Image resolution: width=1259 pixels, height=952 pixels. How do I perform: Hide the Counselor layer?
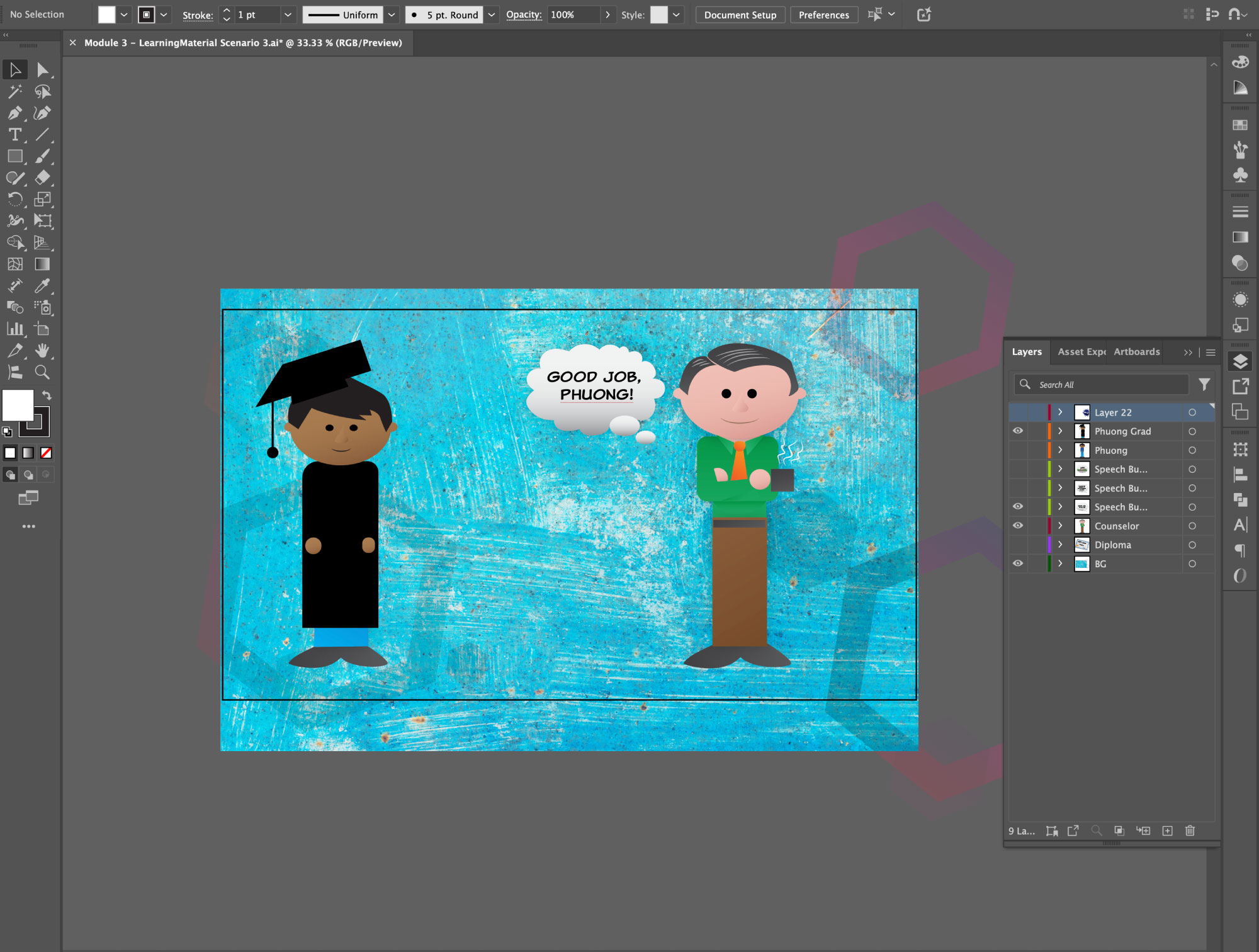click(x=1018, y=526)
